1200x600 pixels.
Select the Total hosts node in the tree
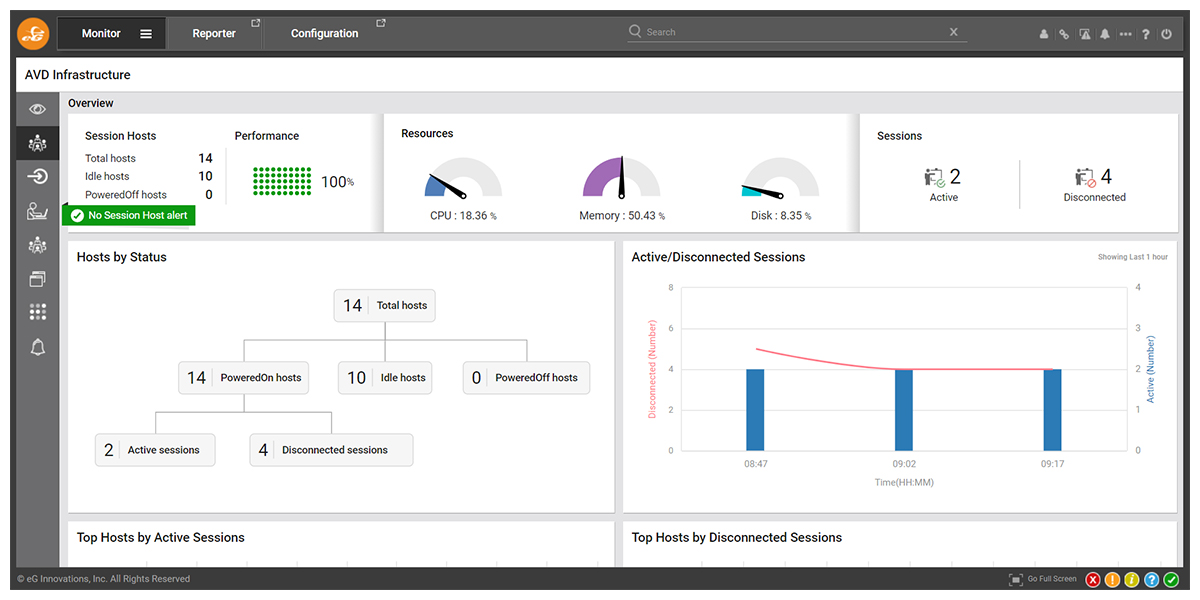pyautogui.click(x=385, y=306)
